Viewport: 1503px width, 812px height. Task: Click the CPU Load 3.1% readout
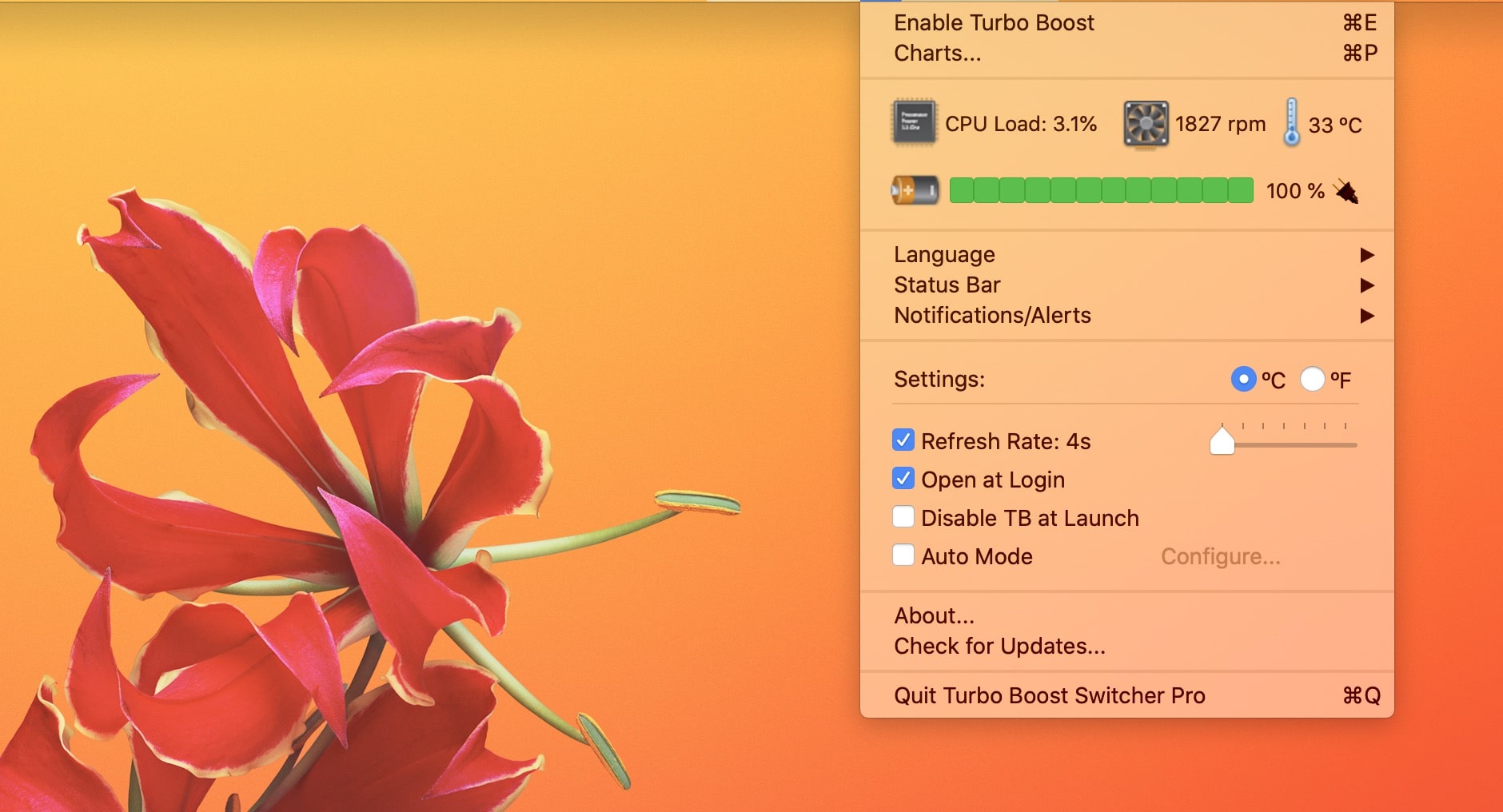1021,124
